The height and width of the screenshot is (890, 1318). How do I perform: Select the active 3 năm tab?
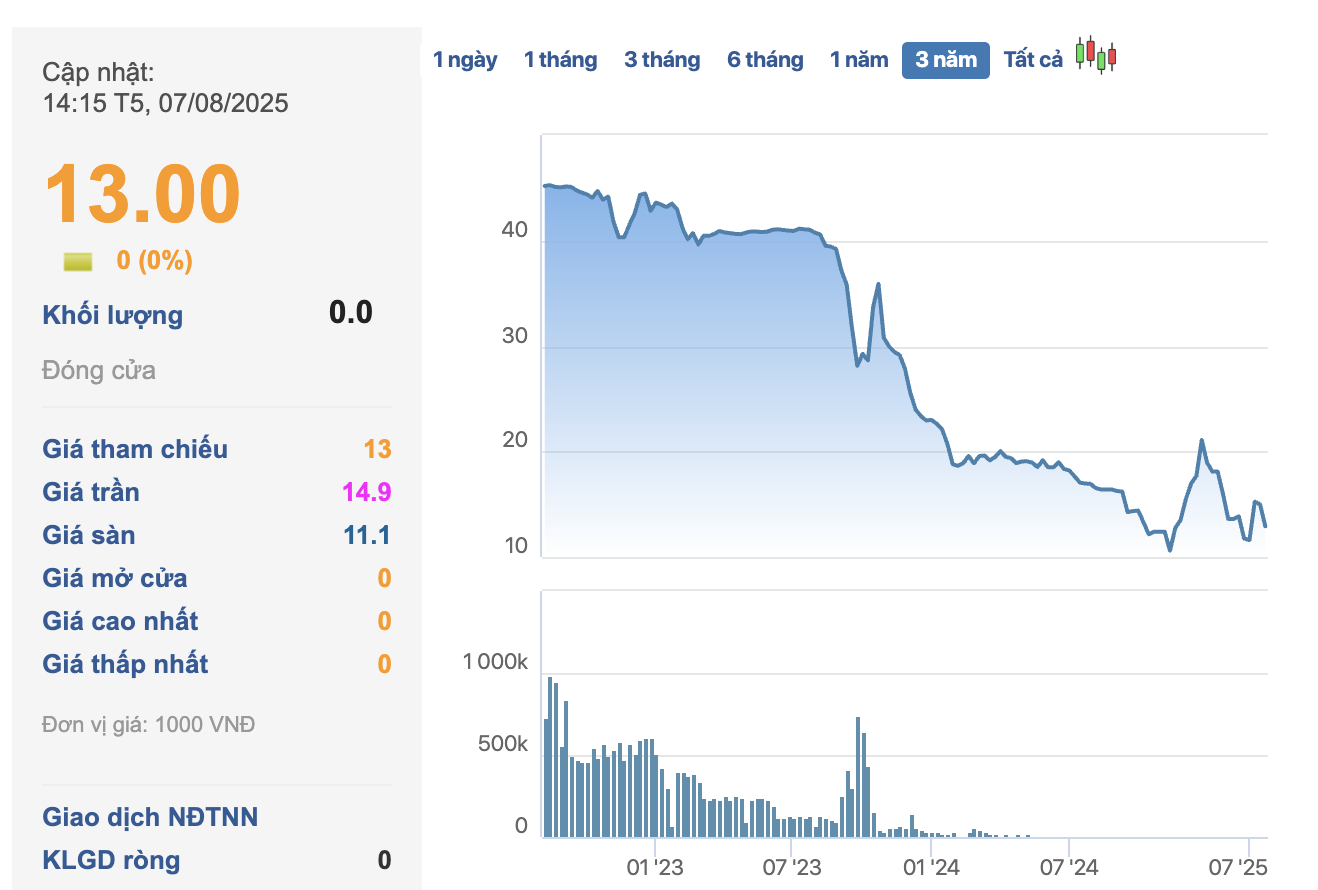click(946, 60)
